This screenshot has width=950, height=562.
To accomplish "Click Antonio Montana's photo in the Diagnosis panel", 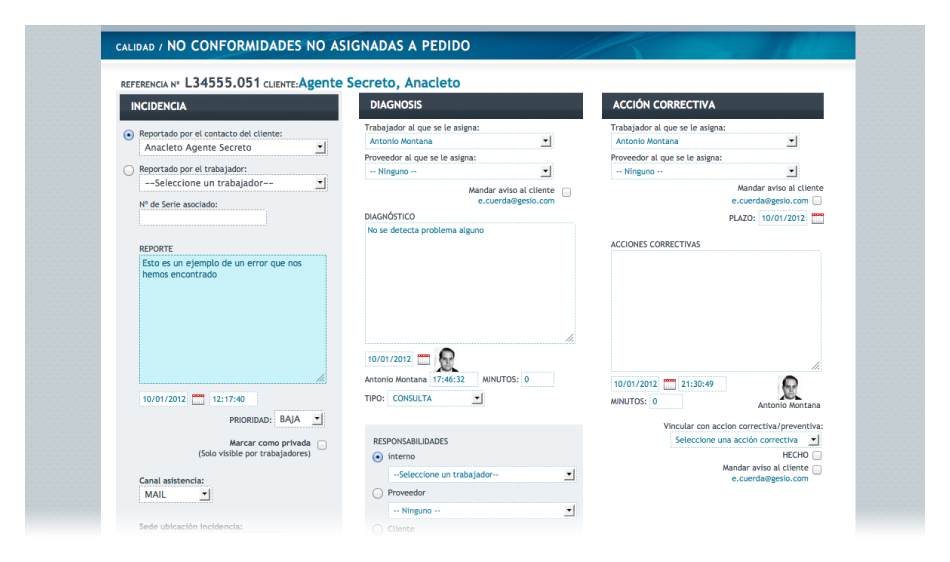I will click(x=447, y=360).
